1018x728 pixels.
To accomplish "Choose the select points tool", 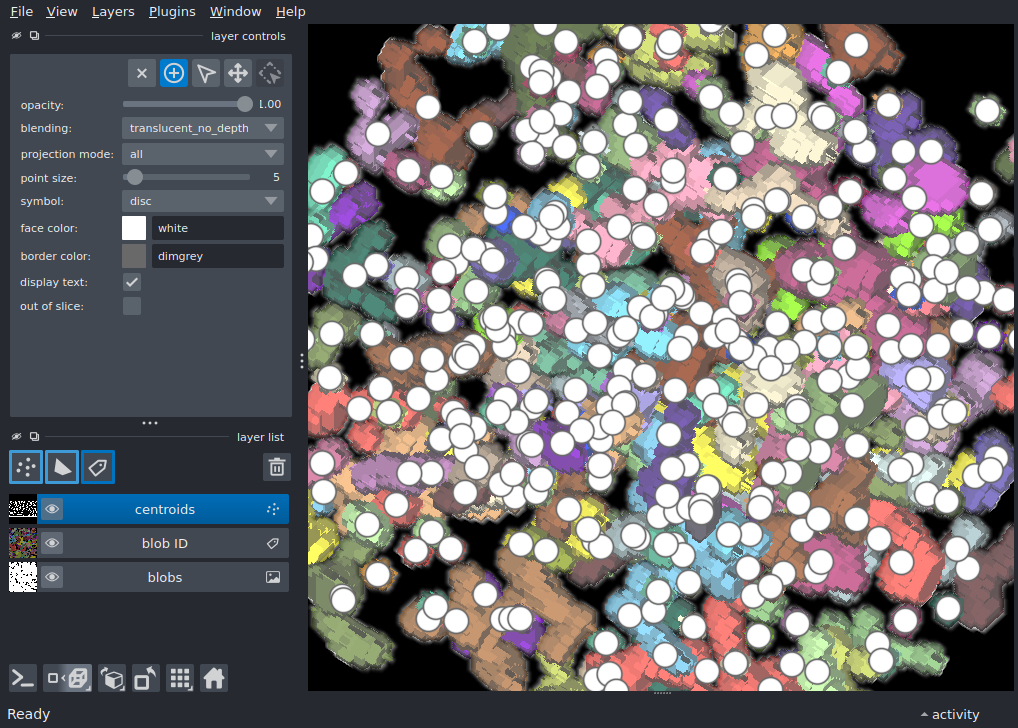I will [205, 73].
